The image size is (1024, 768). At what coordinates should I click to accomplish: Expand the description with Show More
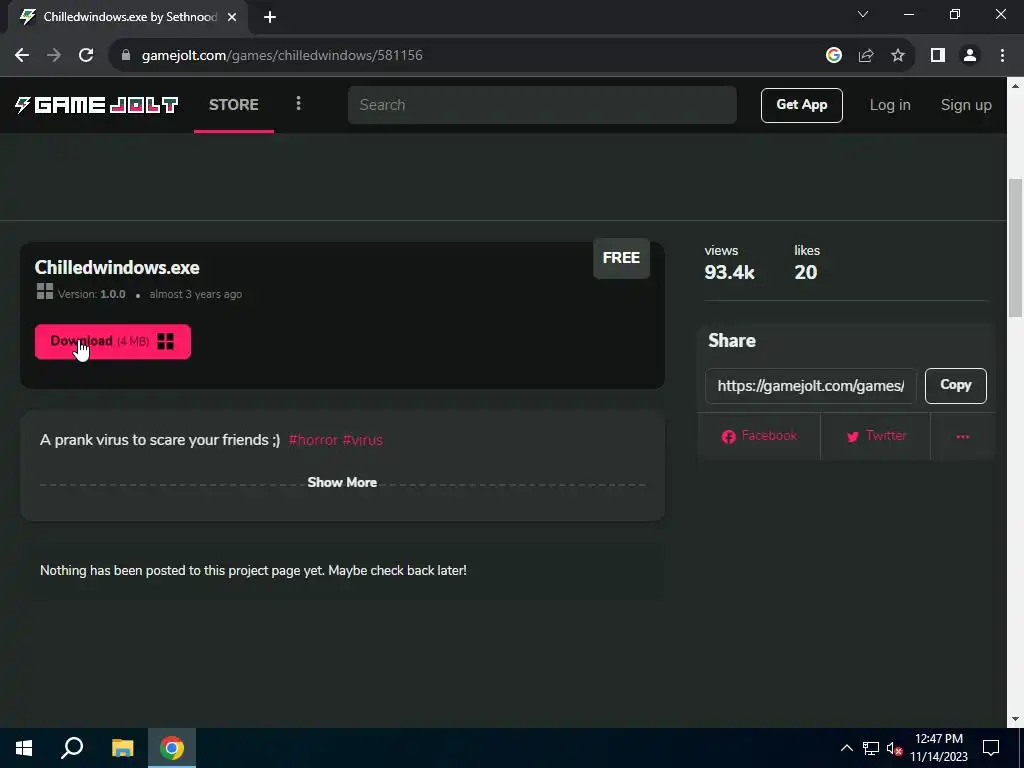342,483
